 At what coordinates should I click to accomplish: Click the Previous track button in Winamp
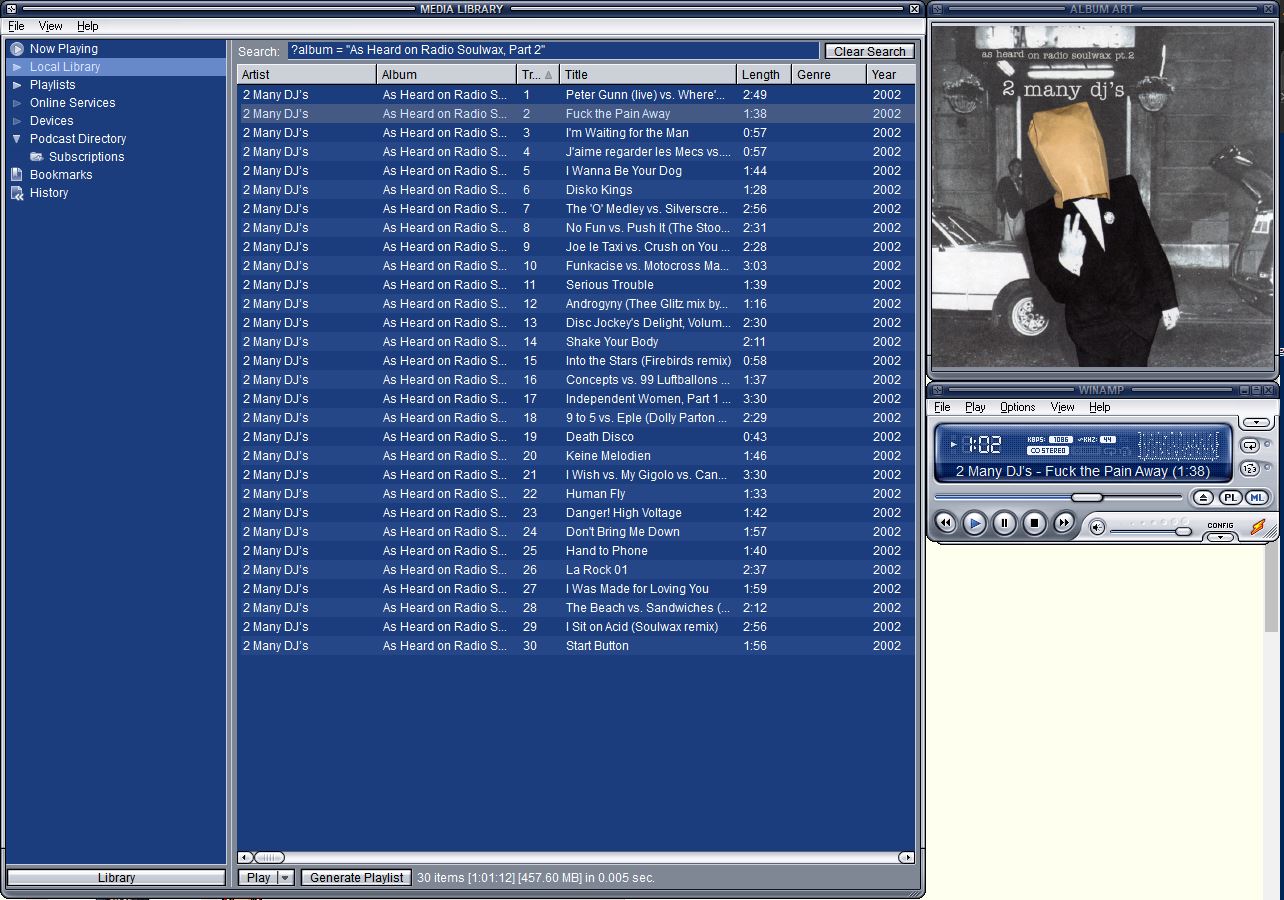click(945, 522)
